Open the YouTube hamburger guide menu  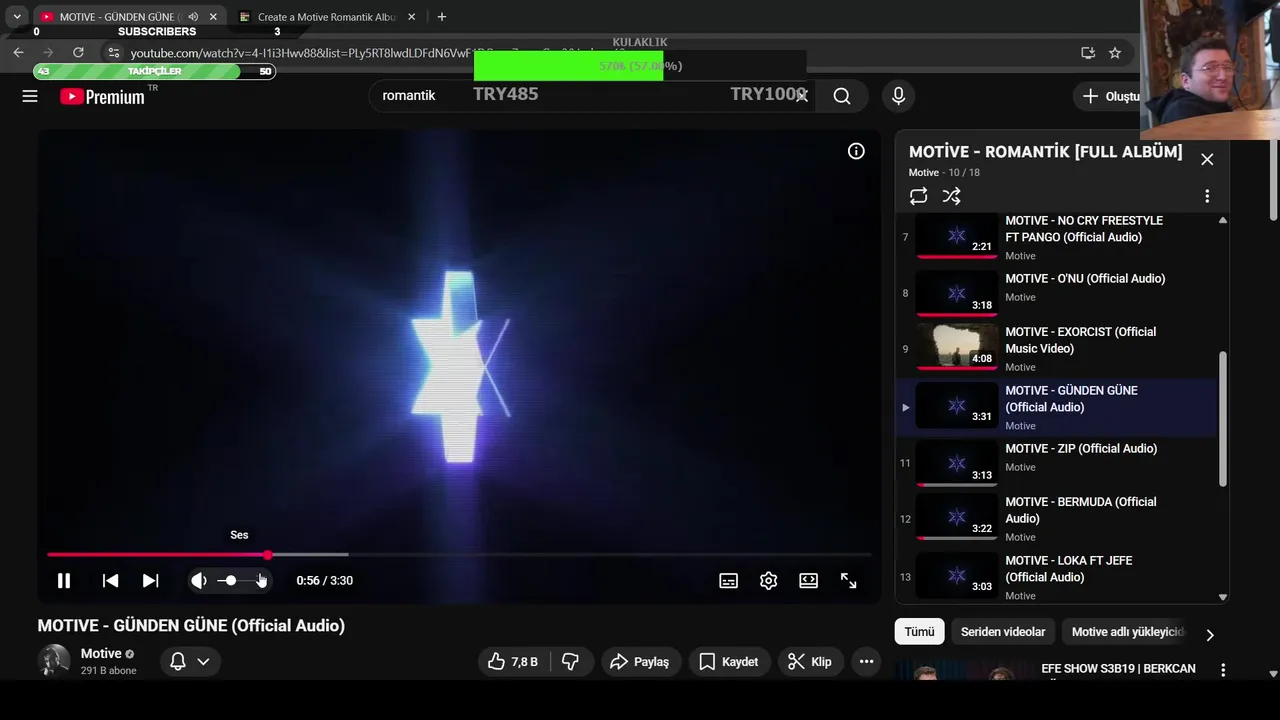[30, 96]
